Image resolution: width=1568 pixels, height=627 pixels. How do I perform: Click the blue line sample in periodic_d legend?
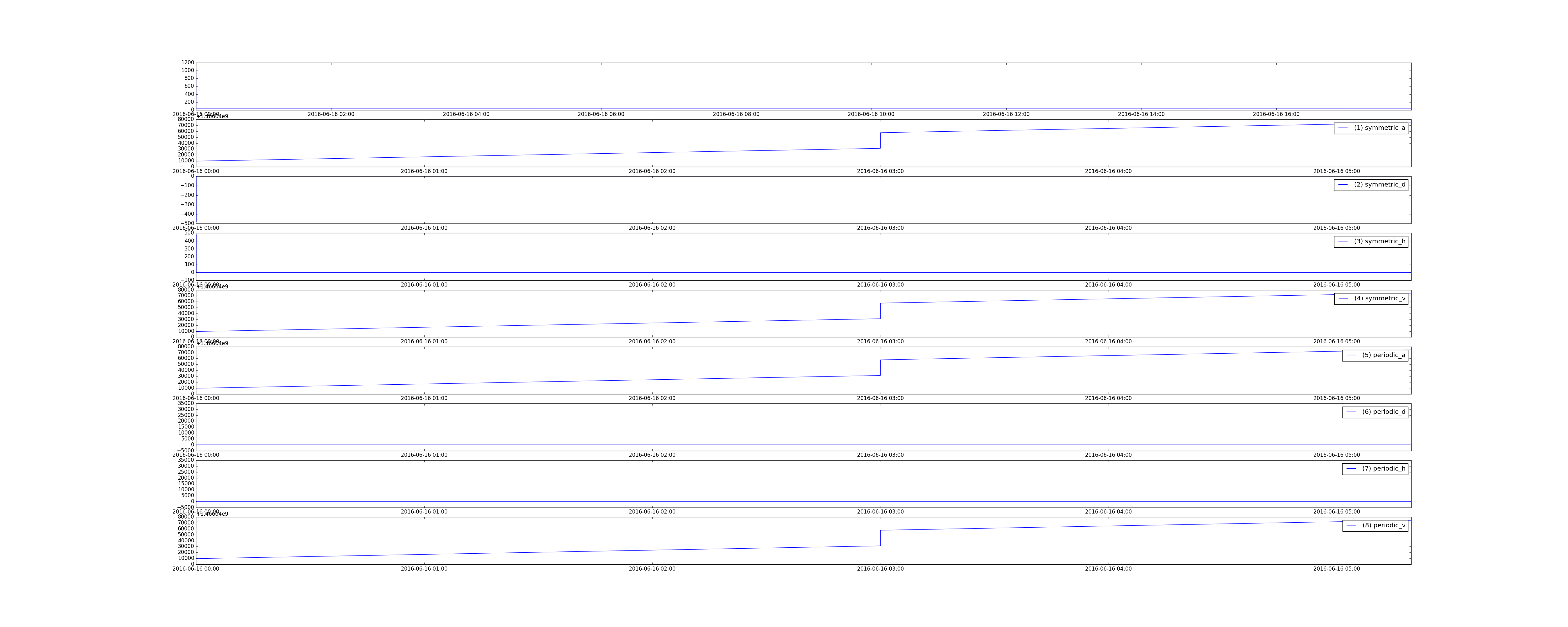point(1351,412)
